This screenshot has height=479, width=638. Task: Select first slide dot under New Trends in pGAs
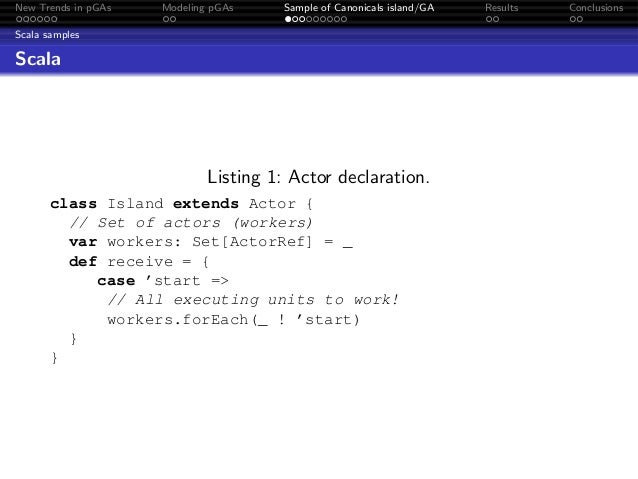click(19, 19)
